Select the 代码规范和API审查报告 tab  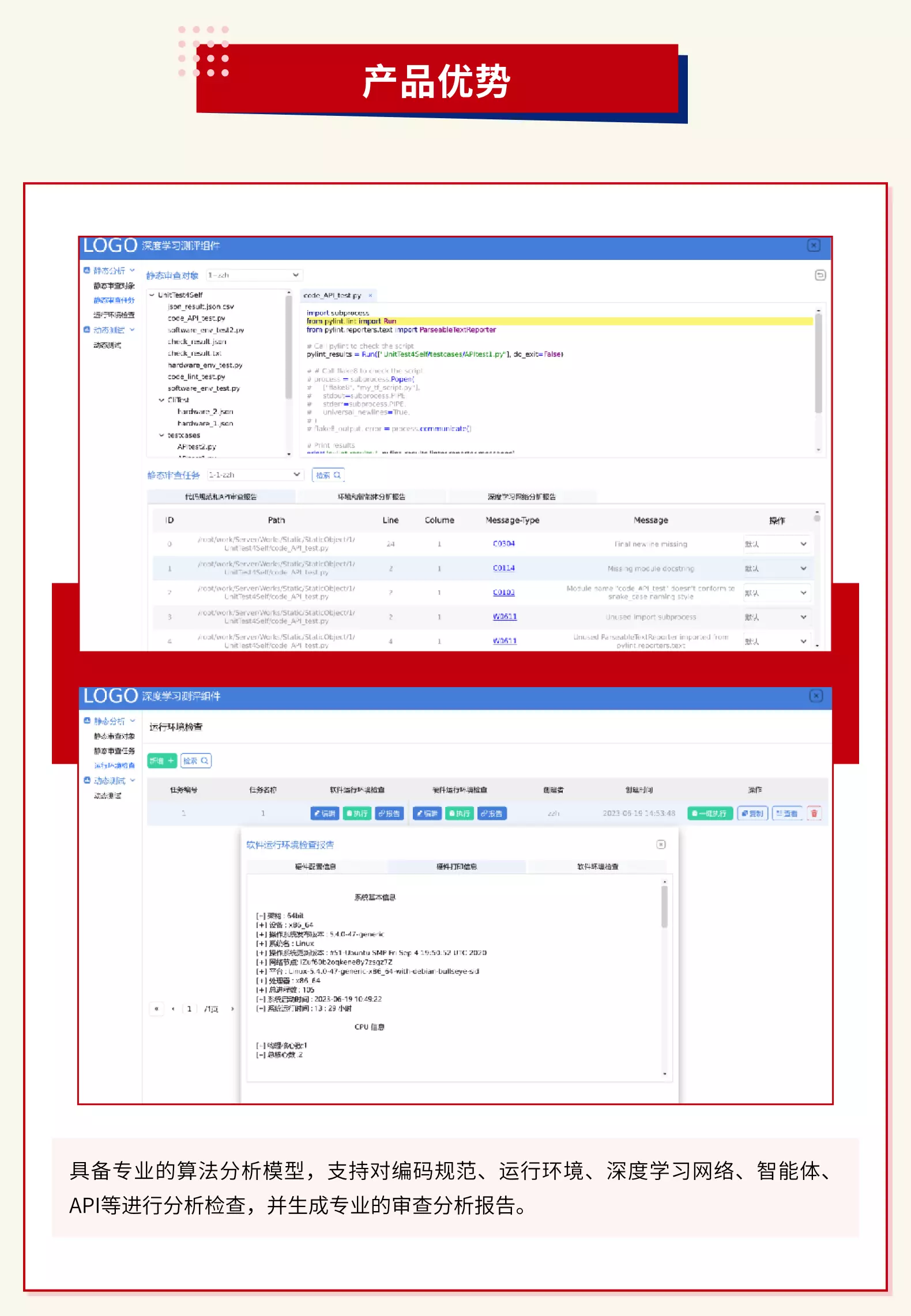click(x=221, y=497)
